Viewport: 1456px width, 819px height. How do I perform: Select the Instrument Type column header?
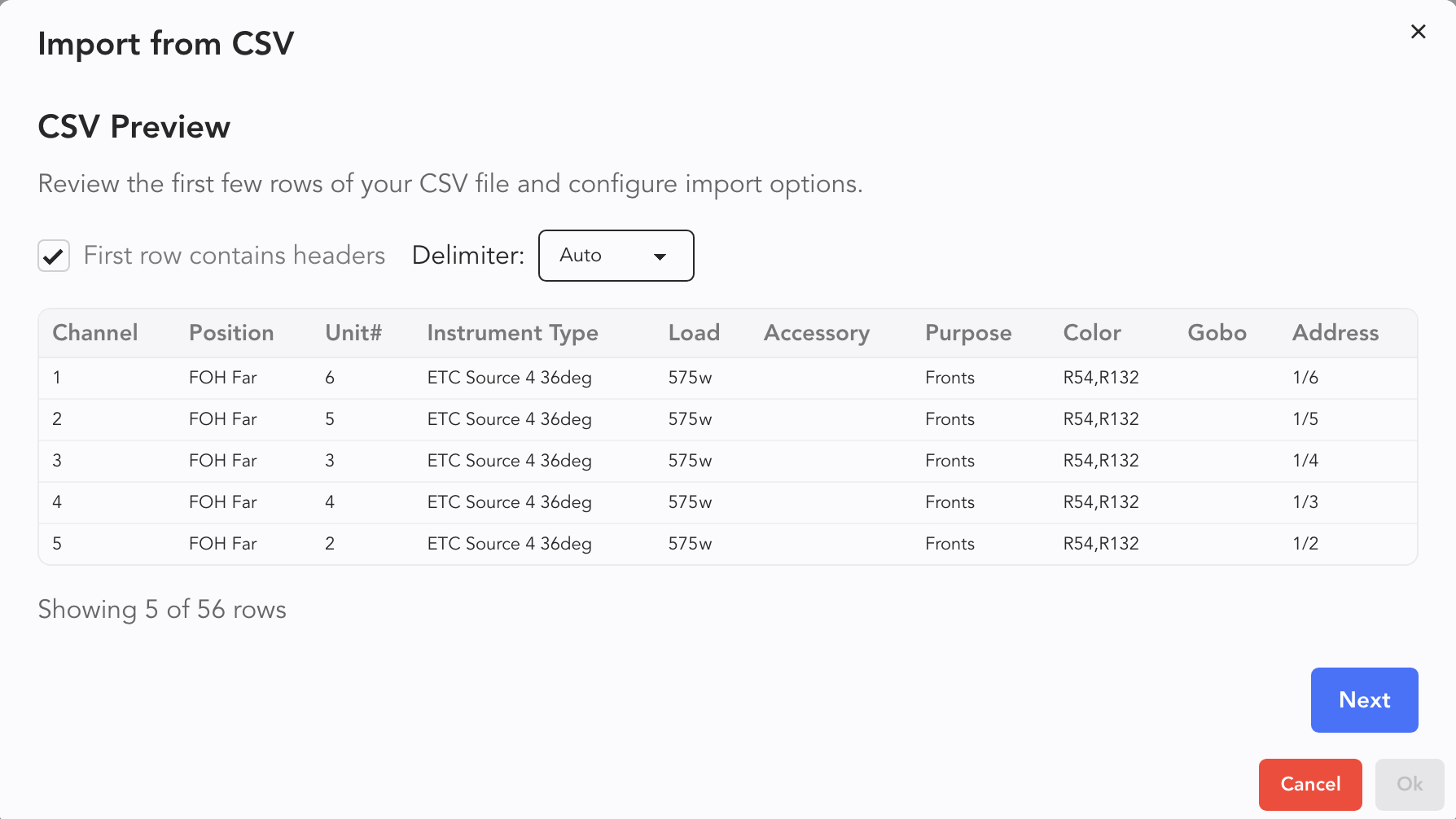(x=512, y=333)
